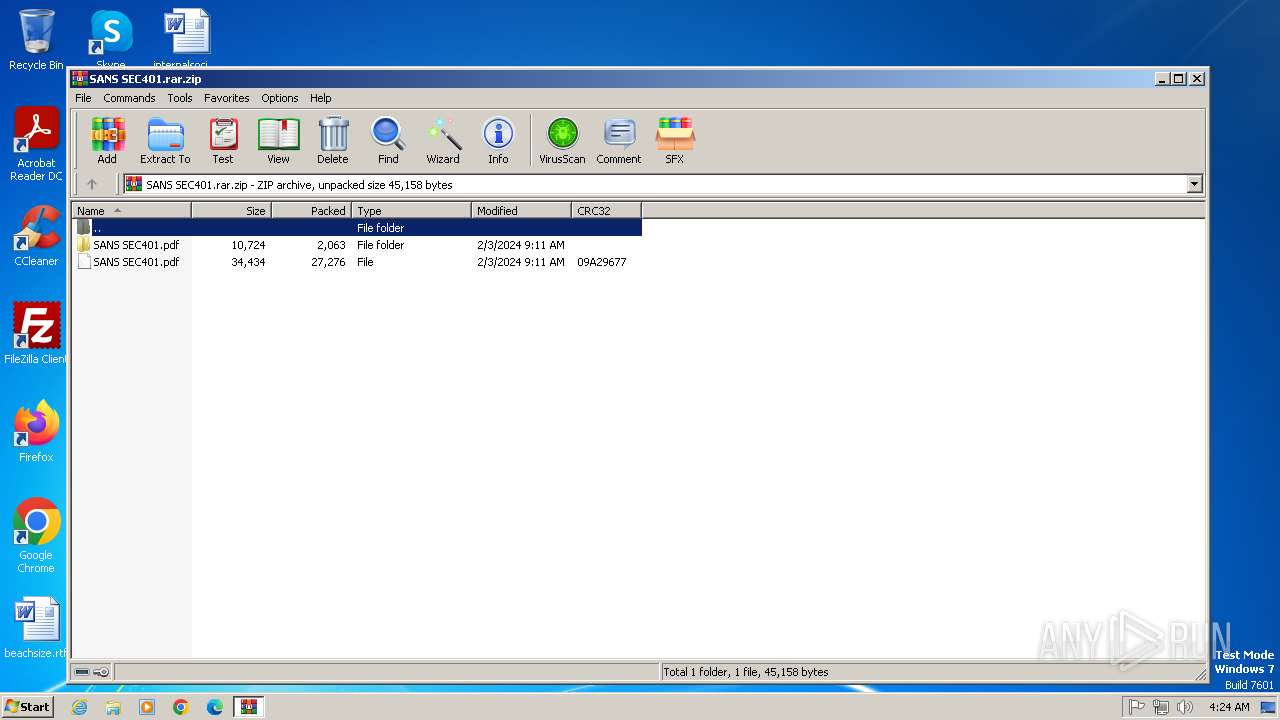This screenshot has height=720, width=1280.
Task: Expand the archive path dropdown
Action: [1194, 184]
